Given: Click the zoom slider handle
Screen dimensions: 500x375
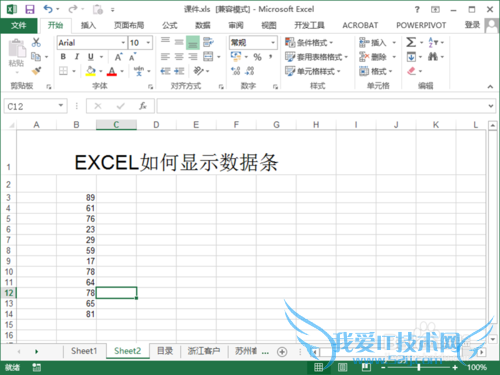Looking at the screenshot, I should 419,367.
